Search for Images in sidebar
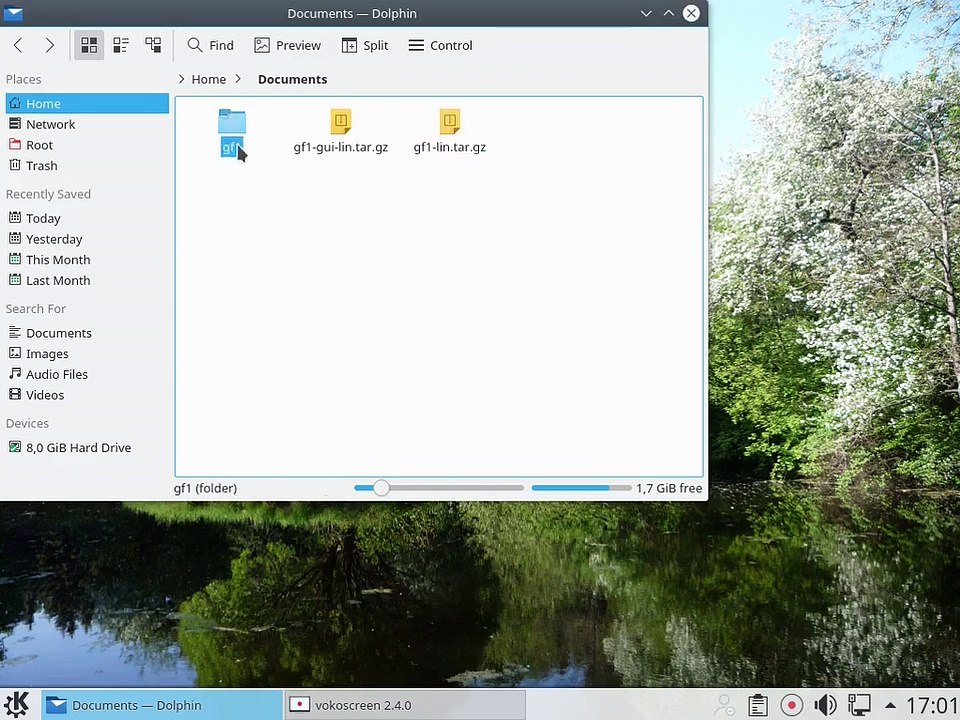 tap(87, 354)
